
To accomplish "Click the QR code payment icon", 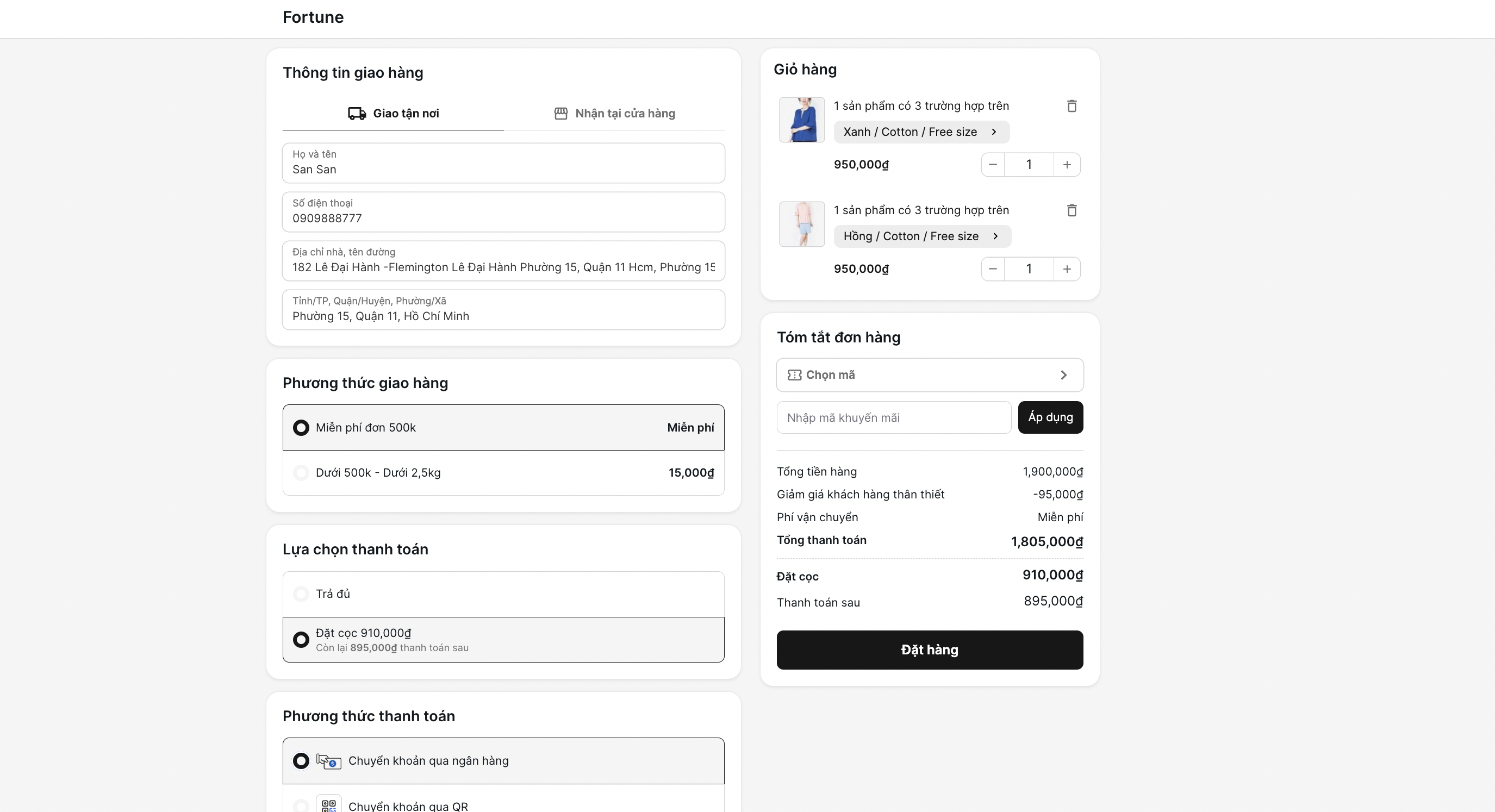I will [x=328, y=804].
